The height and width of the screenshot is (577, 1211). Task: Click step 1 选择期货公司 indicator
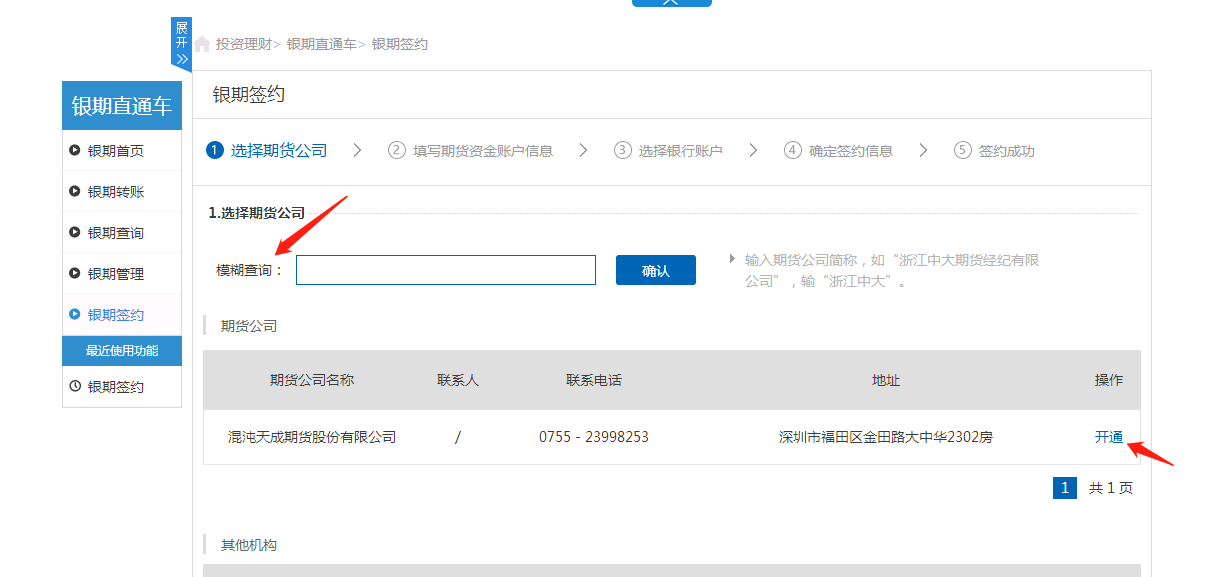click(x=267, y=151)
